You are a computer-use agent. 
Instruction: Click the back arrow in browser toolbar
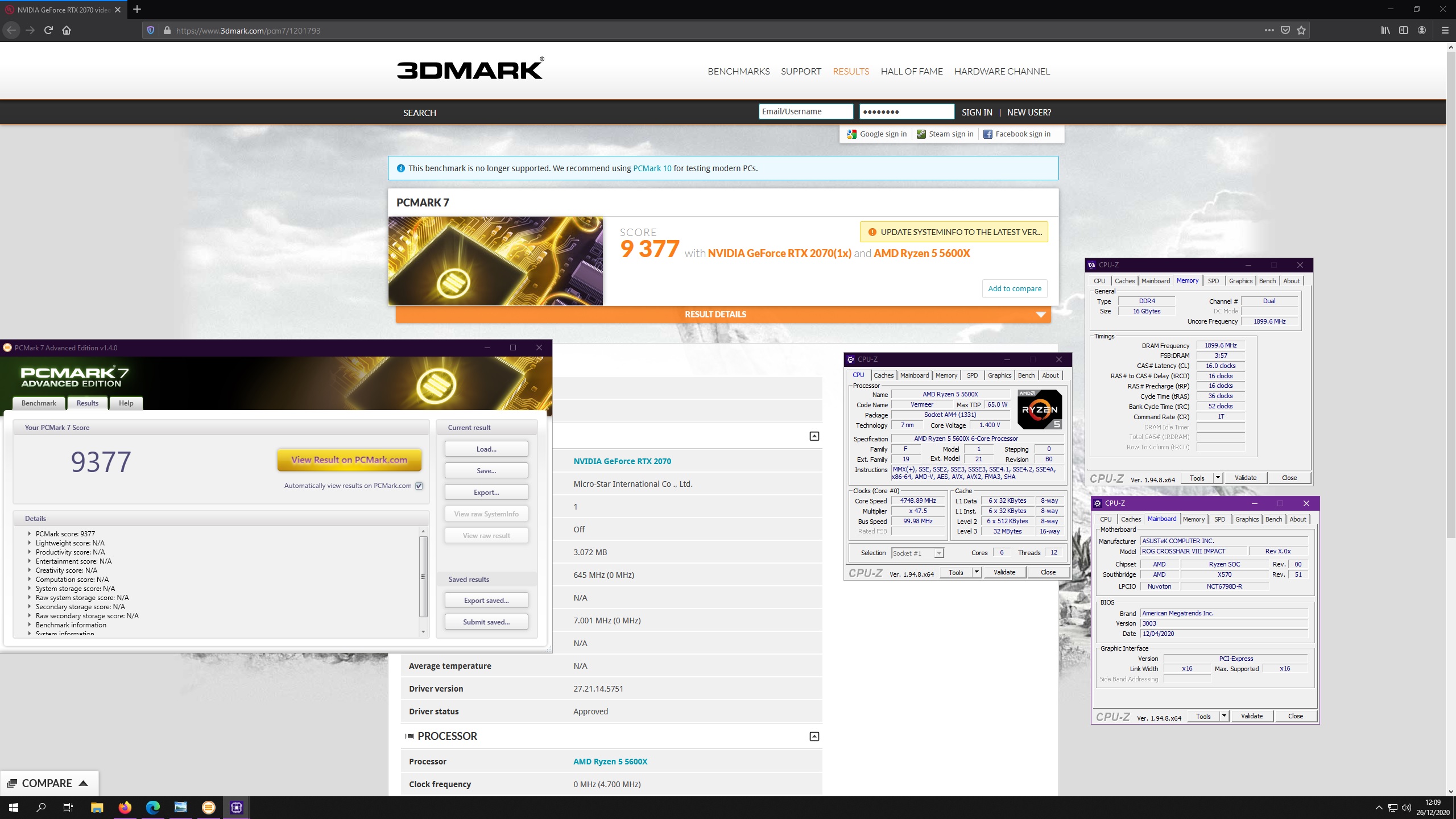[x=11, y=30]
